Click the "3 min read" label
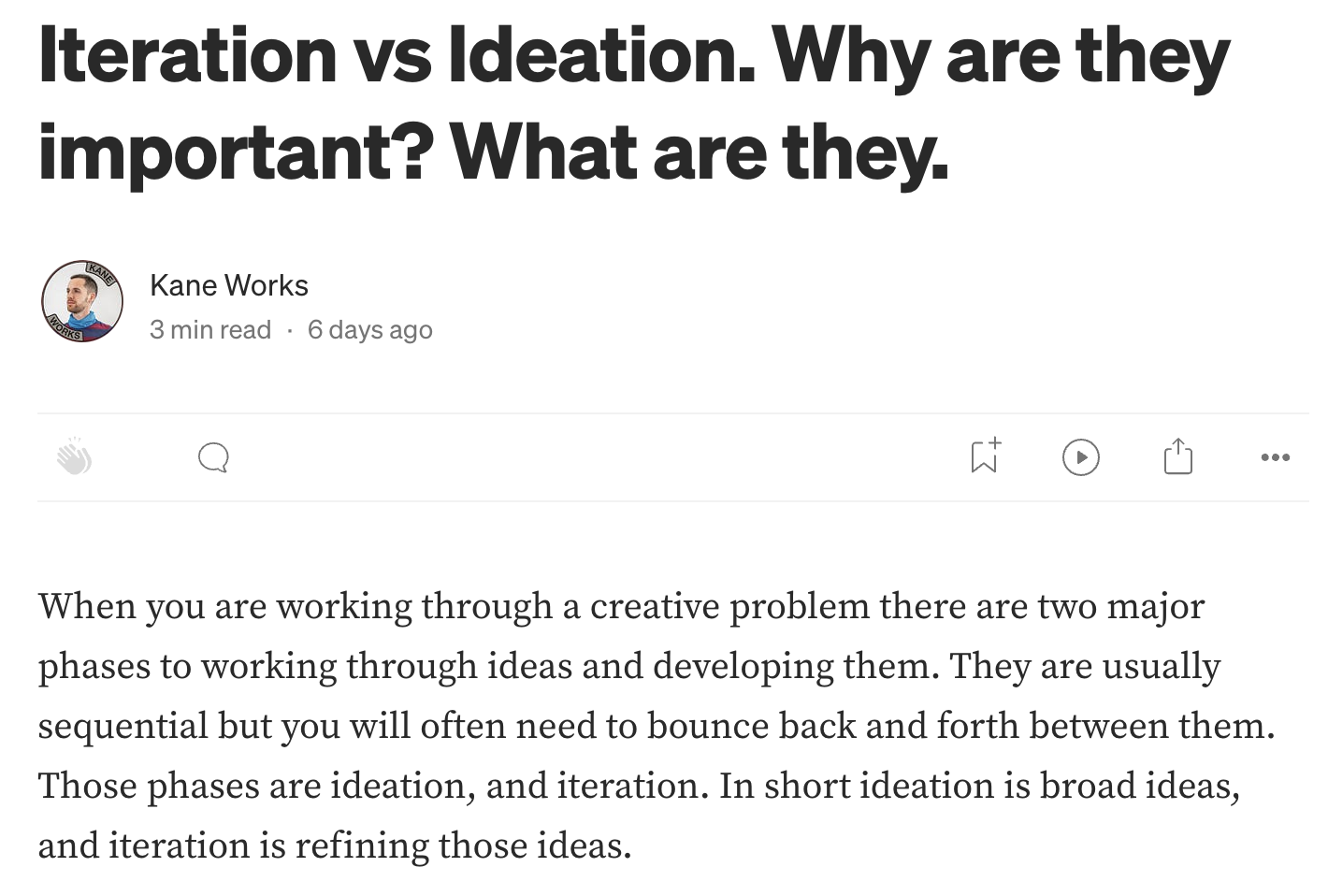Viewport: 1328px width, 896px height. pyautogui.click(x=210, y=330)
